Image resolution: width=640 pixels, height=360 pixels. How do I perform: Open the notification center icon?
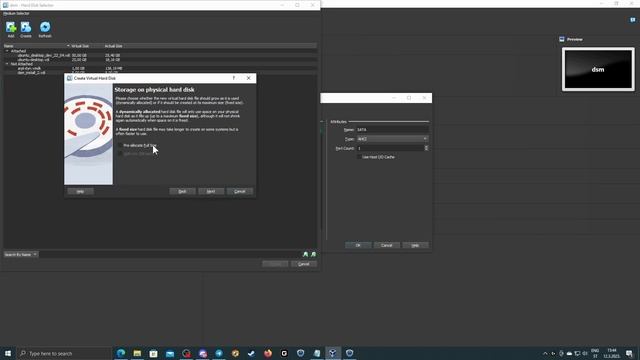coord(629,353)
